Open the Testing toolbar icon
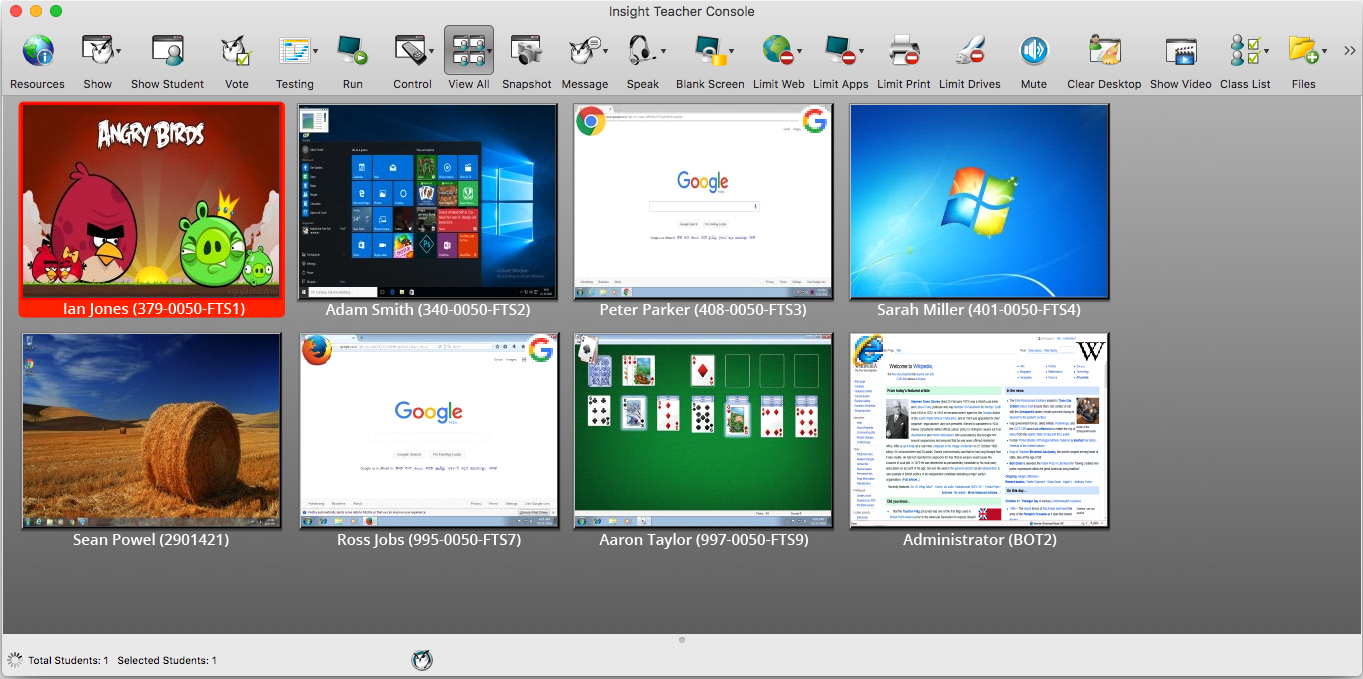 [x=293, y=50]
